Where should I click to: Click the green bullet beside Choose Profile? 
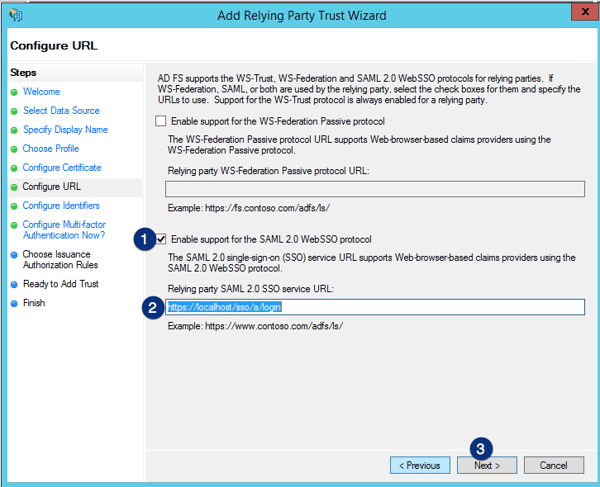tap(14, 149)
